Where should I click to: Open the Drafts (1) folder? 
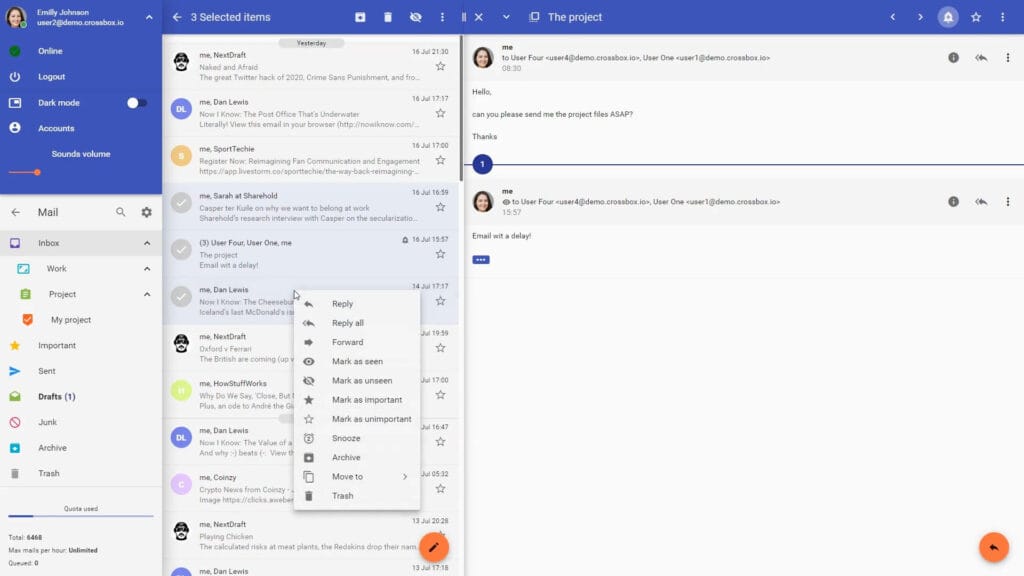pyautogui.click(x=56, y=397)
